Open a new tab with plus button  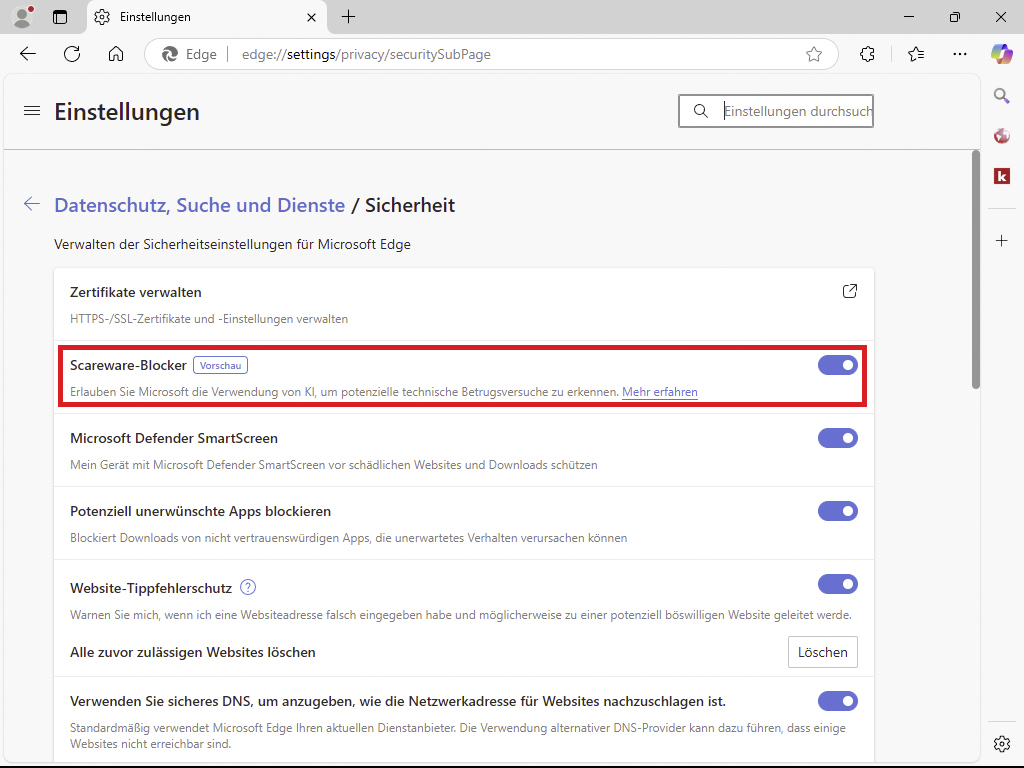349,17
